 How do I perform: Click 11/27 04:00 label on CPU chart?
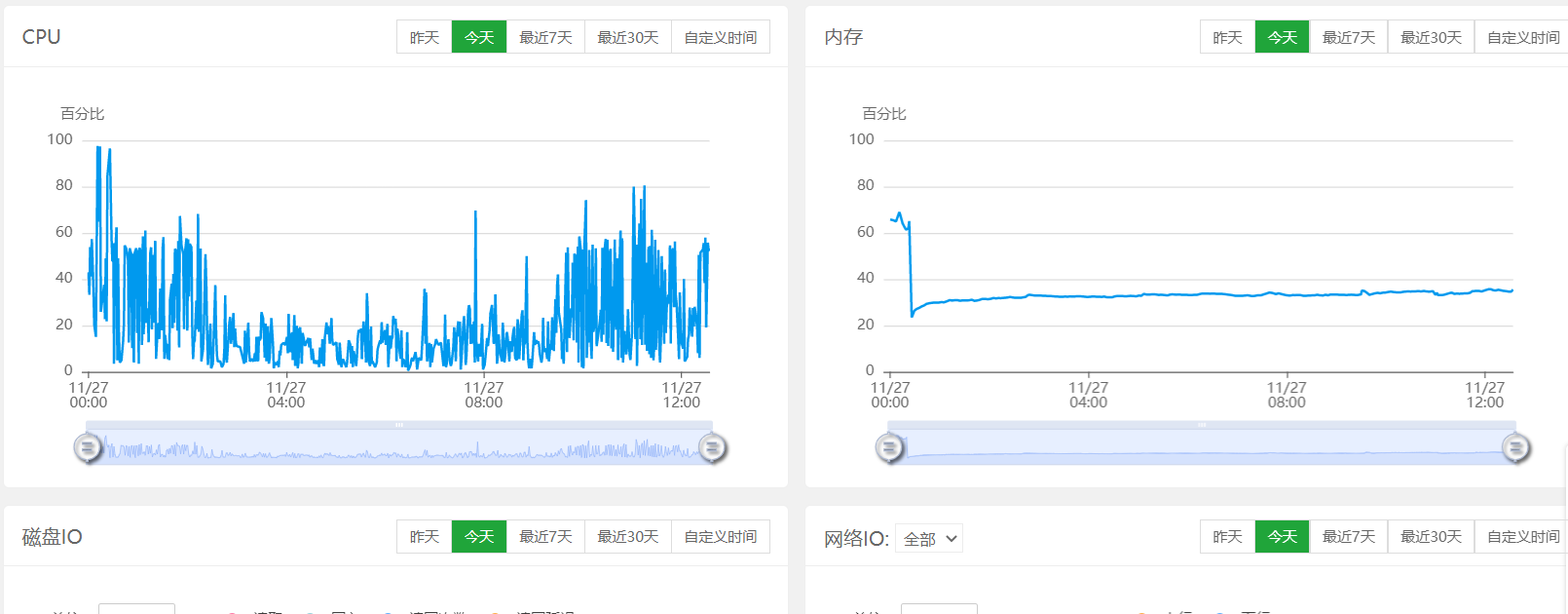(286, 395)
